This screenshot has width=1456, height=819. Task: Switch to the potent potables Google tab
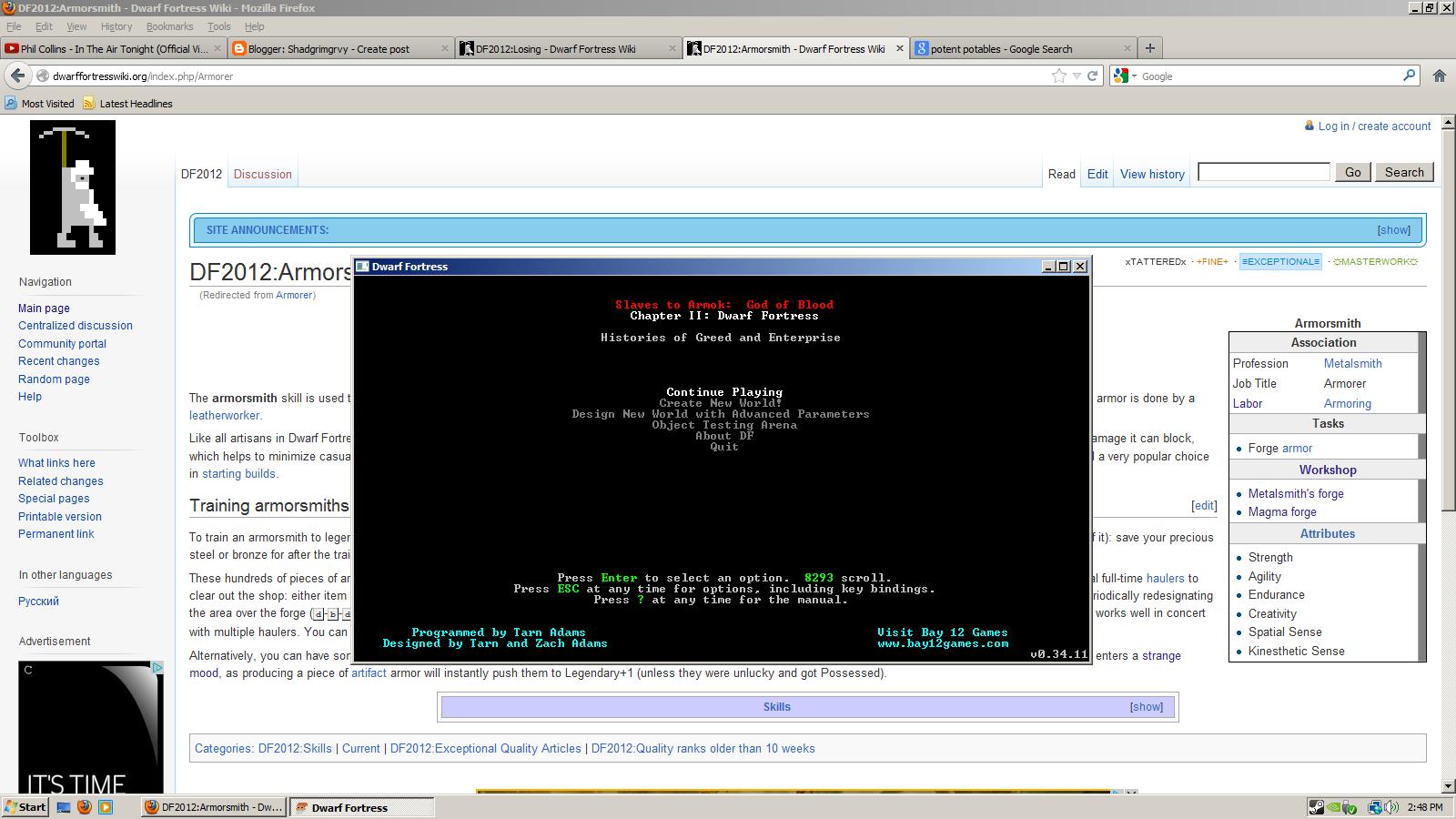[1024, 48]
